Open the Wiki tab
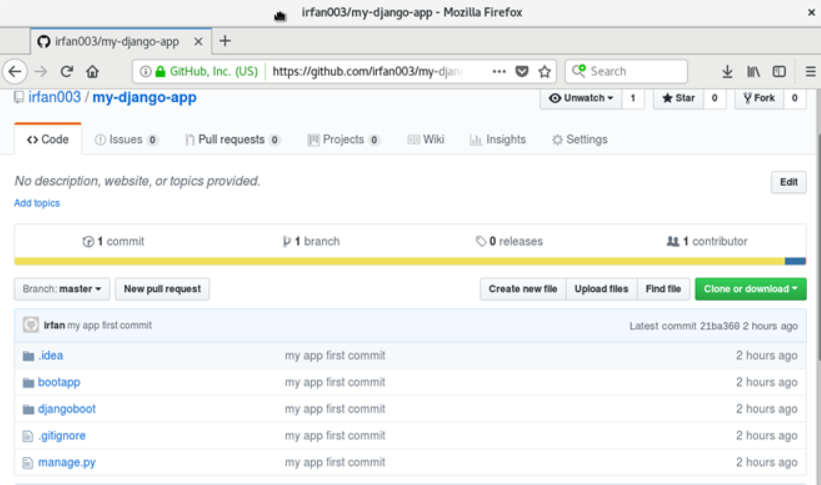Image resolution: width=821 pixels, height=485 pixels. click(x=426, y=139)
